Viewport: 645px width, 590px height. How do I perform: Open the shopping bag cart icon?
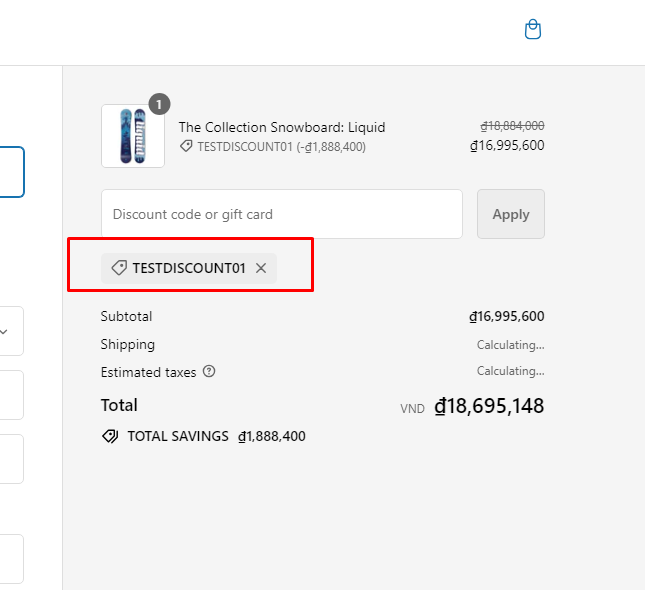(x=533, y=30)
